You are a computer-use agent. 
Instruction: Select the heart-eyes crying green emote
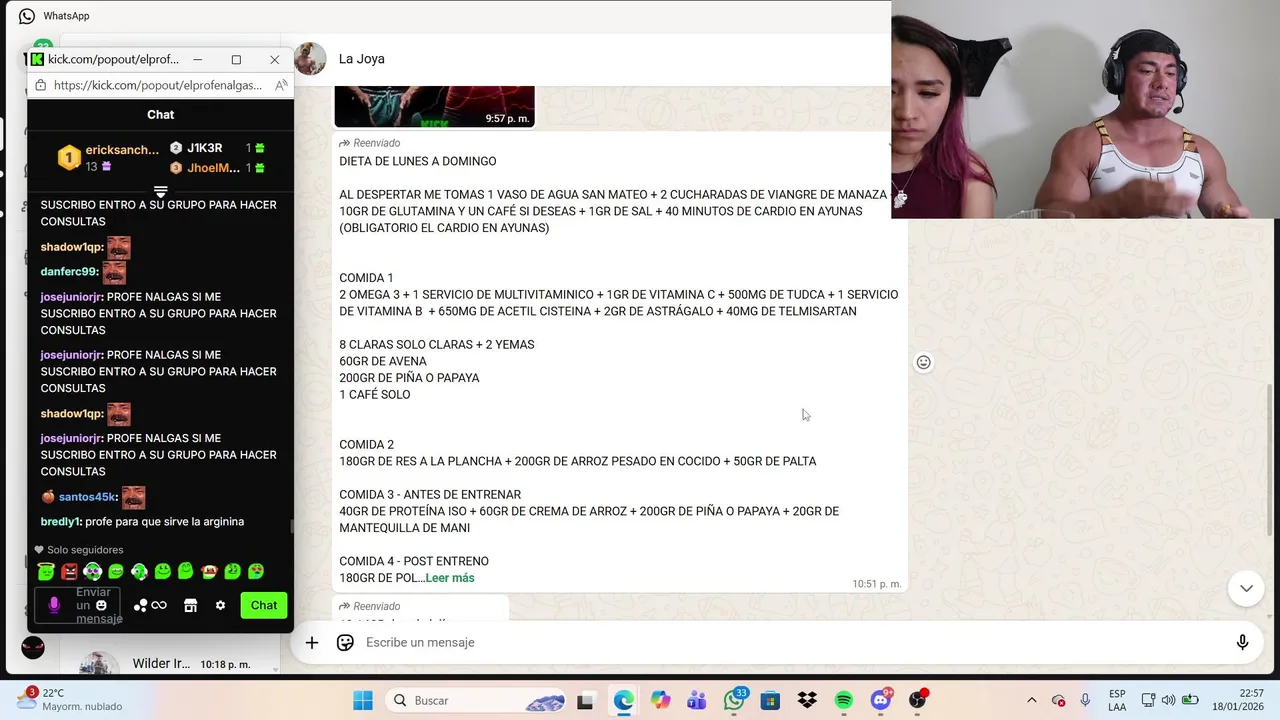256,571
